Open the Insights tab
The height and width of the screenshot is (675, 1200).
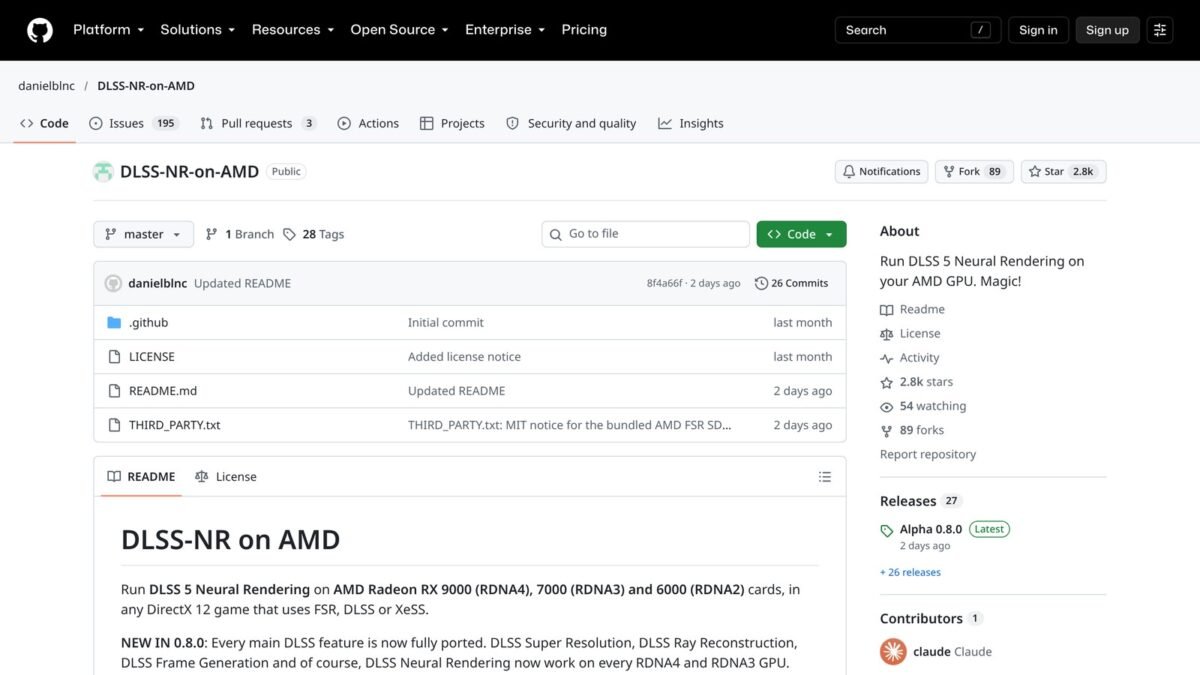pyautogui.click(x=691, y=123)
